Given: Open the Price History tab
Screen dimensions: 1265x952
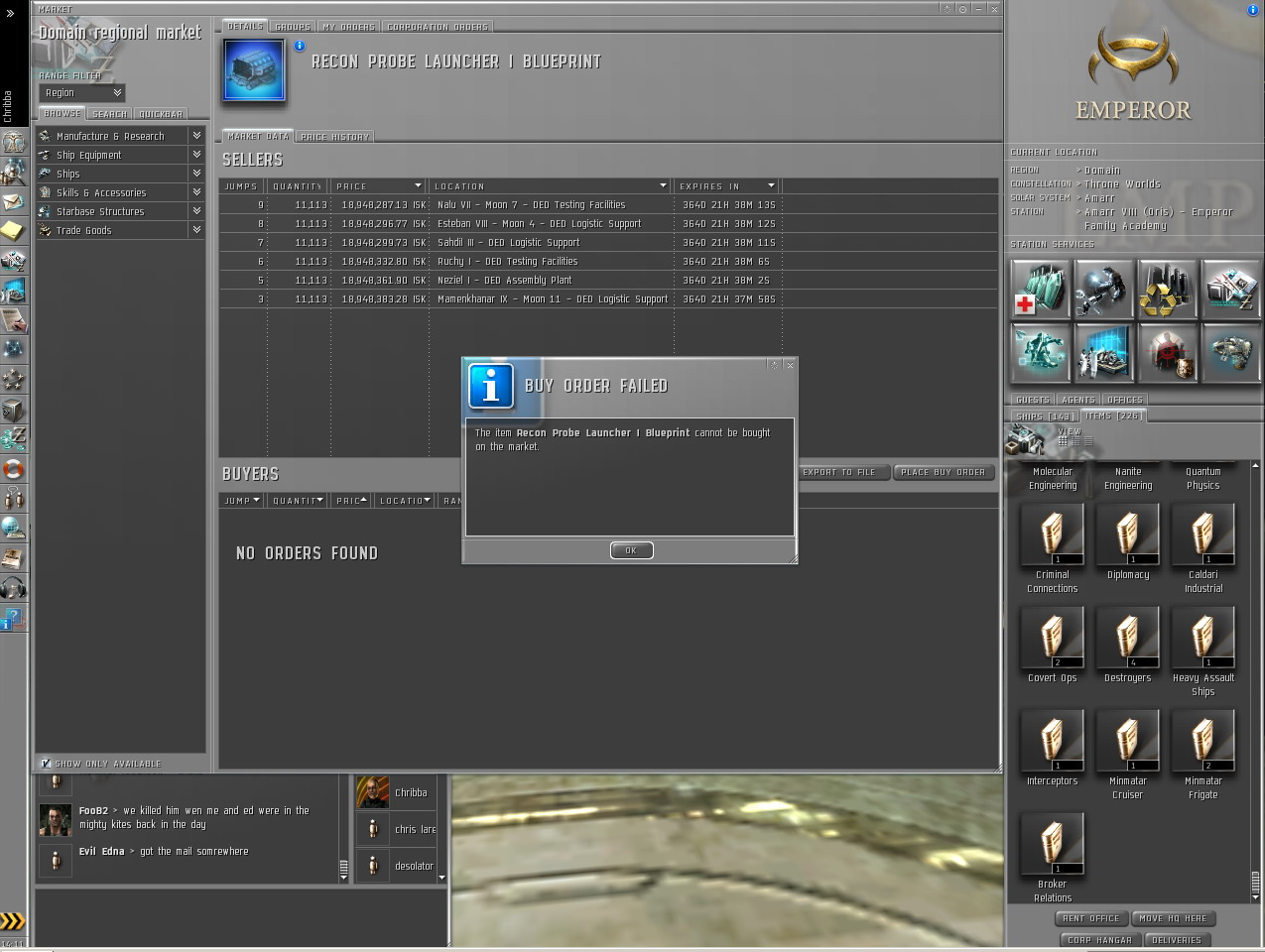Looking at the screenshot, I should [334, 137].
